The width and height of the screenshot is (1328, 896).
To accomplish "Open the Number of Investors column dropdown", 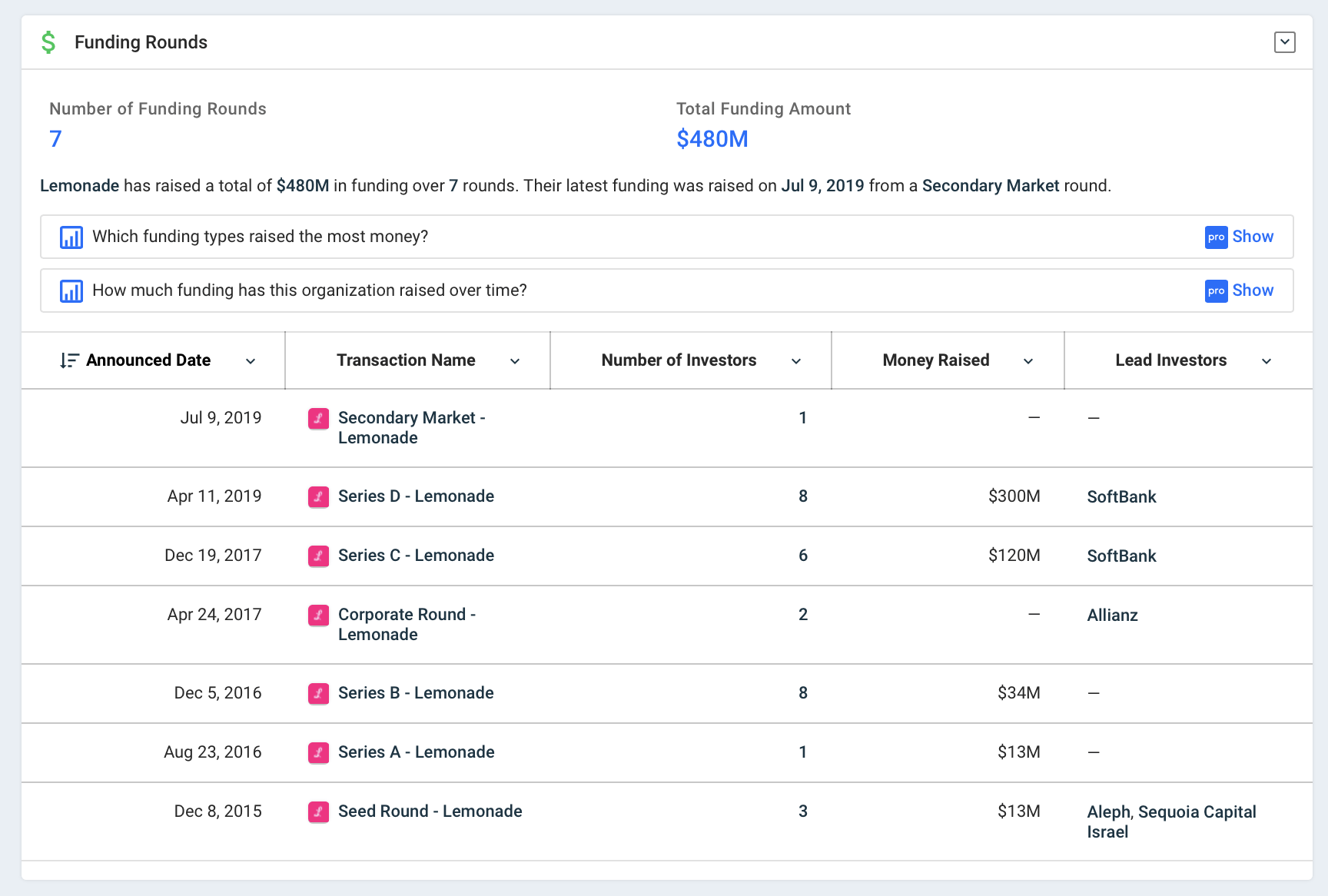I will (796, 361).
